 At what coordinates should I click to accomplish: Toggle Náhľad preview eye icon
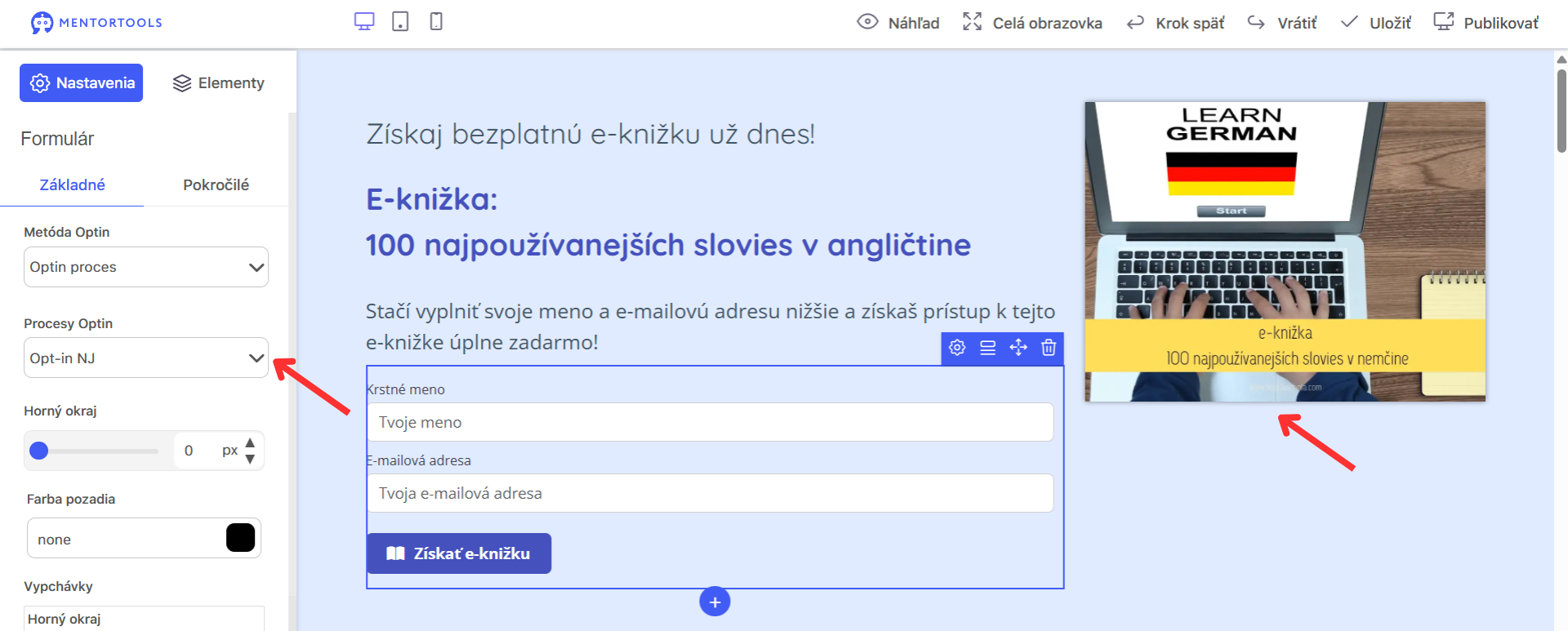coord(867,22)
